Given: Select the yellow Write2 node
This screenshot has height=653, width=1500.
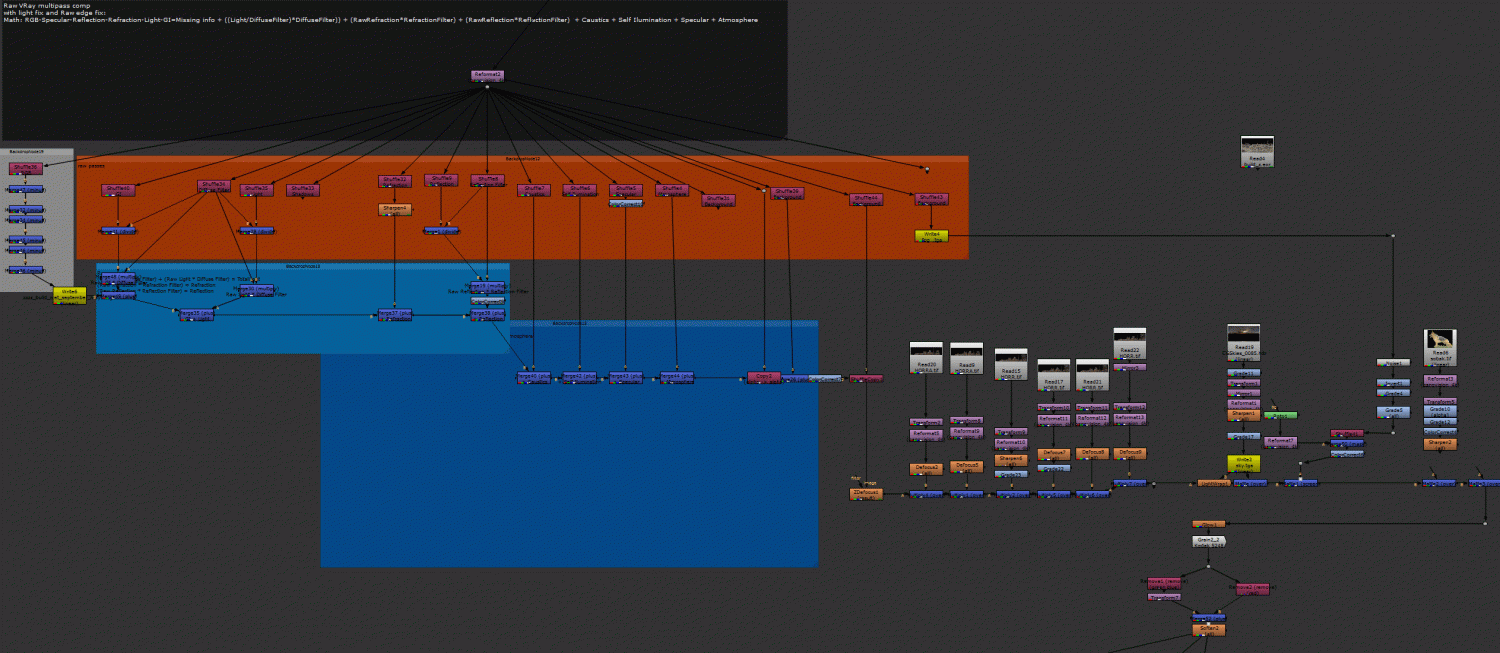Looking at the screenshot, I should (x=1243, y=463).
